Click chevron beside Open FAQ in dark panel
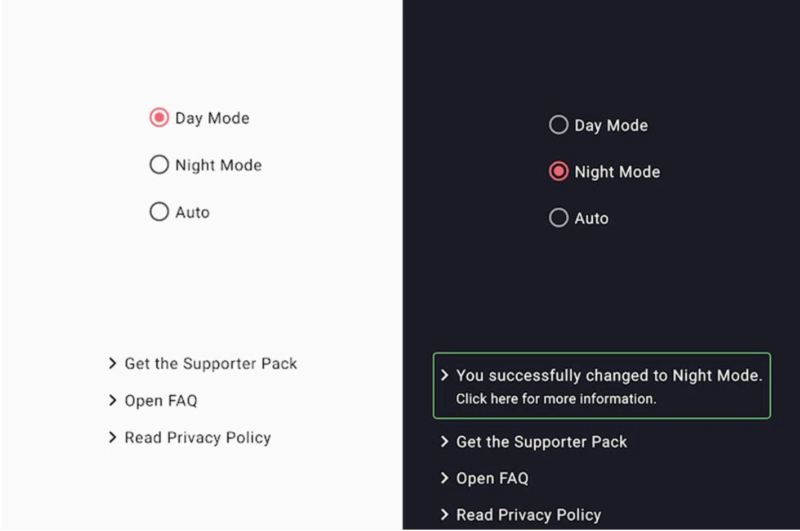 [445, 479]
